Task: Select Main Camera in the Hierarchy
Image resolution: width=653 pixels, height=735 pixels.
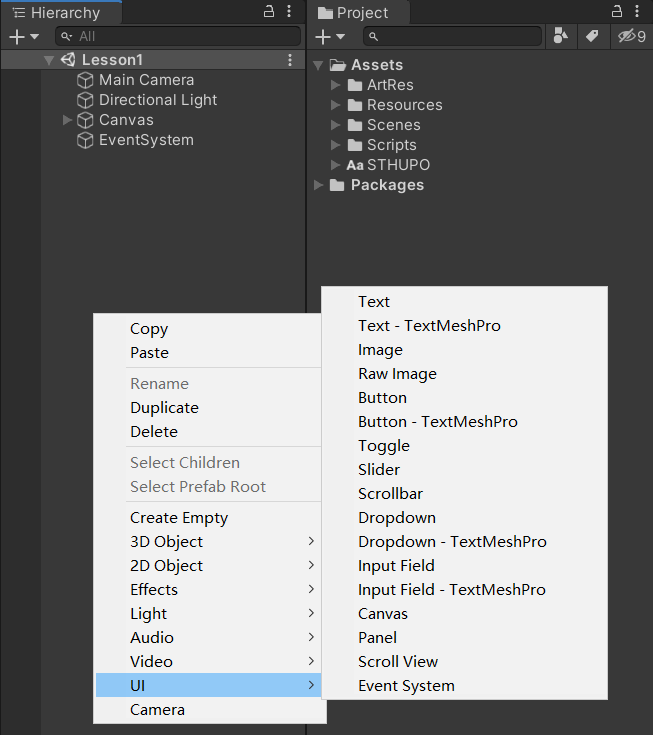Action: (x=146, y=80)
